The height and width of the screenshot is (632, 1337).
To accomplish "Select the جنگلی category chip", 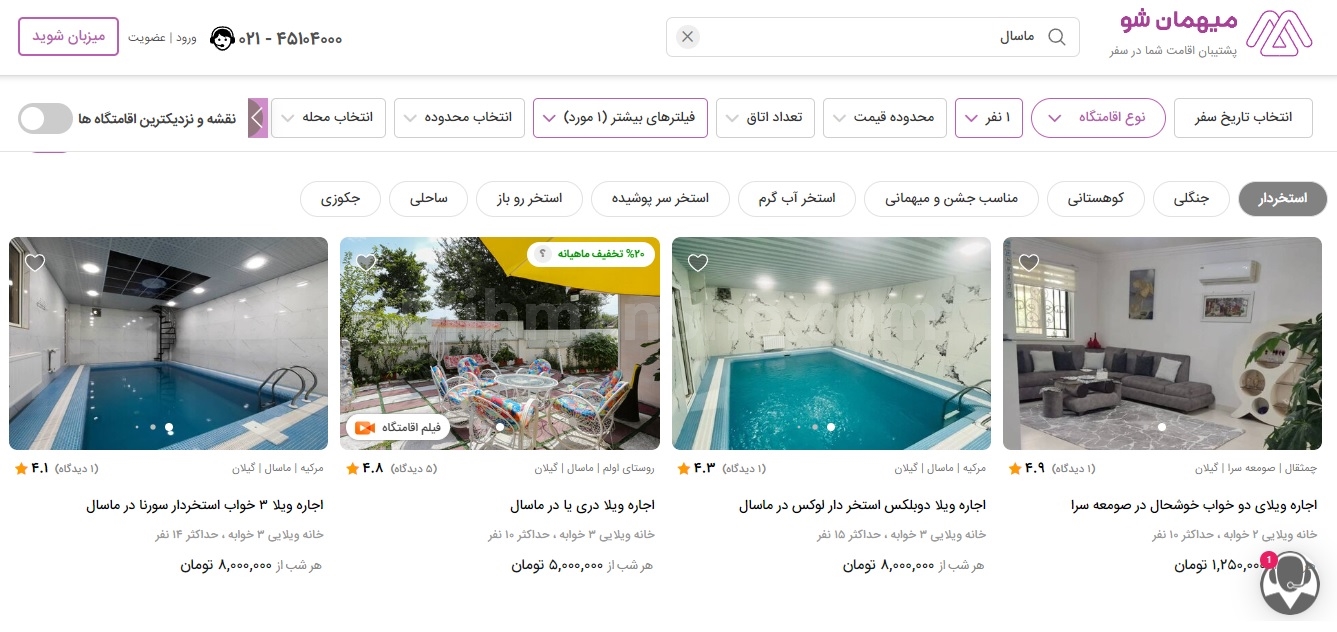I will (1191, 199).
